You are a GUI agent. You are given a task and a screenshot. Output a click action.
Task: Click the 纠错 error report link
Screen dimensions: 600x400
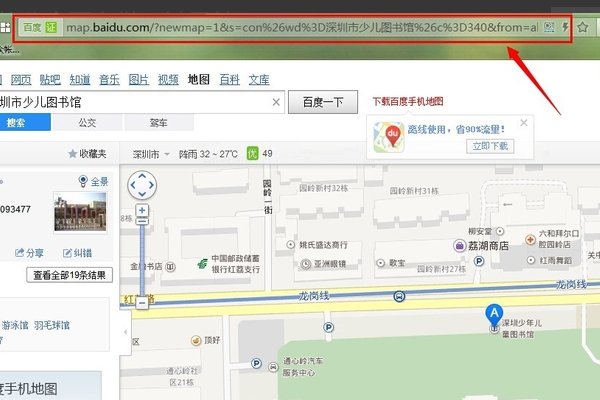pos(77,253)
